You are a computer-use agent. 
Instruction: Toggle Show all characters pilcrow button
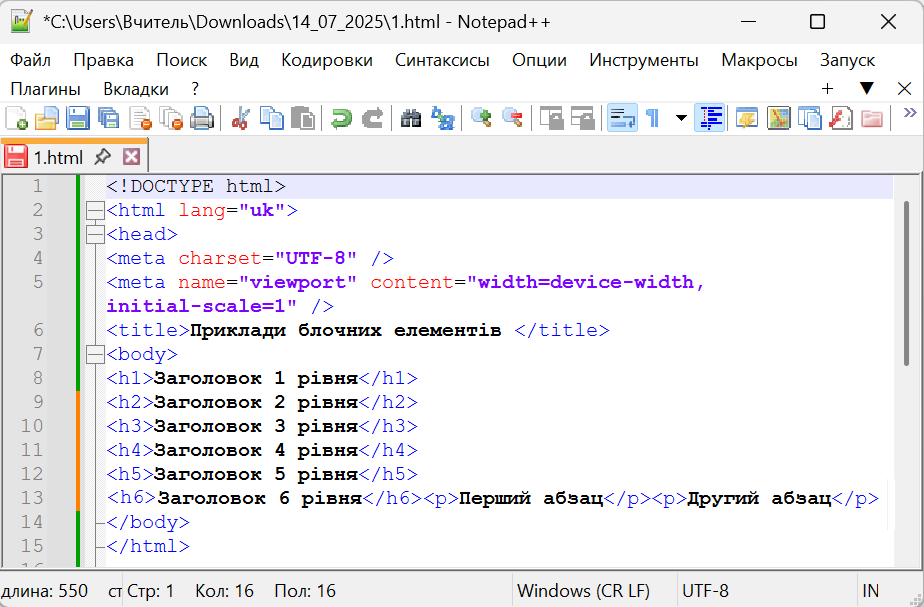coord(653,119)
